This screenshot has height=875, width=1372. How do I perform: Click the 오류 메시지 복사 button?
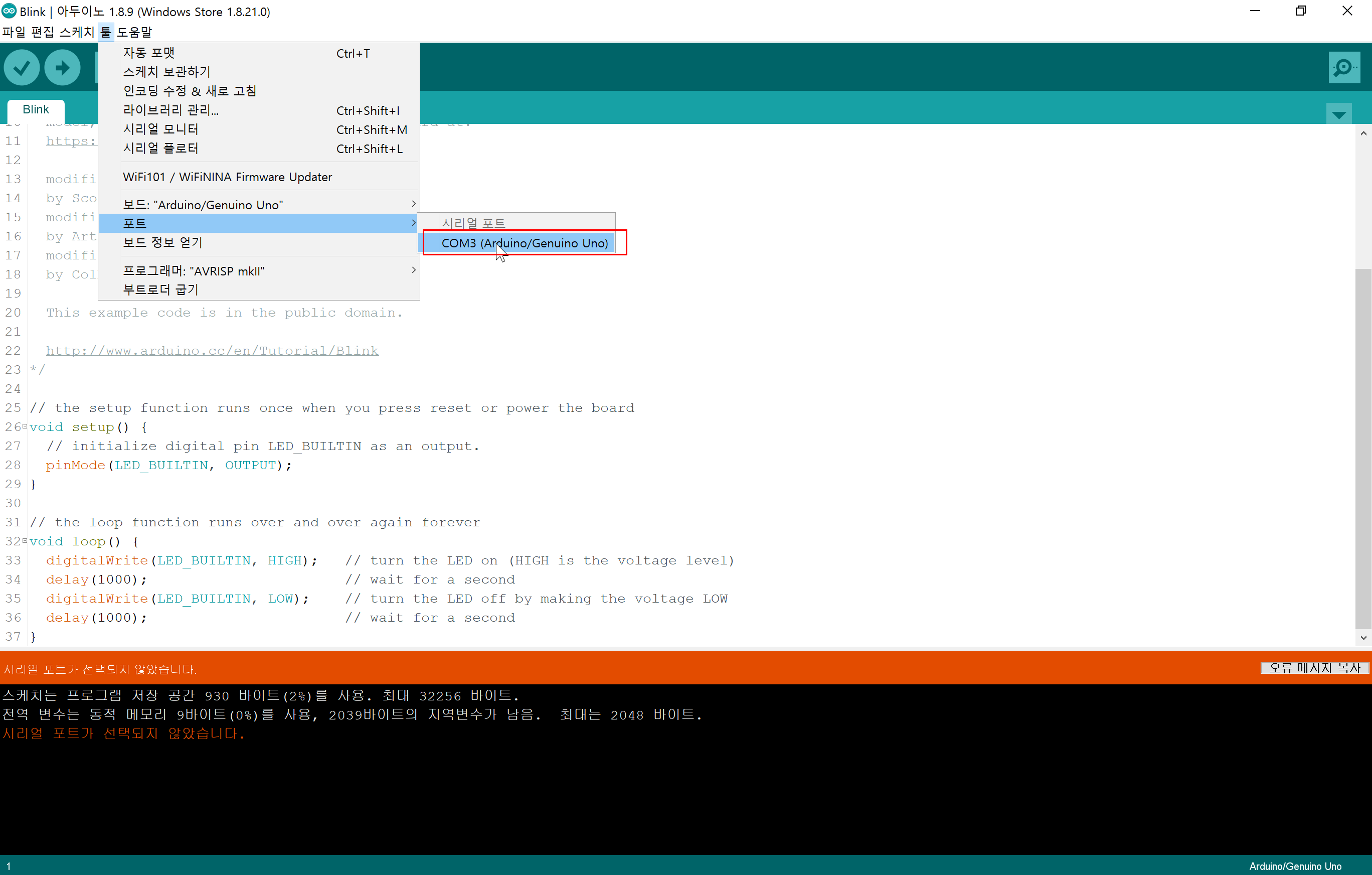coord(1314,667)
